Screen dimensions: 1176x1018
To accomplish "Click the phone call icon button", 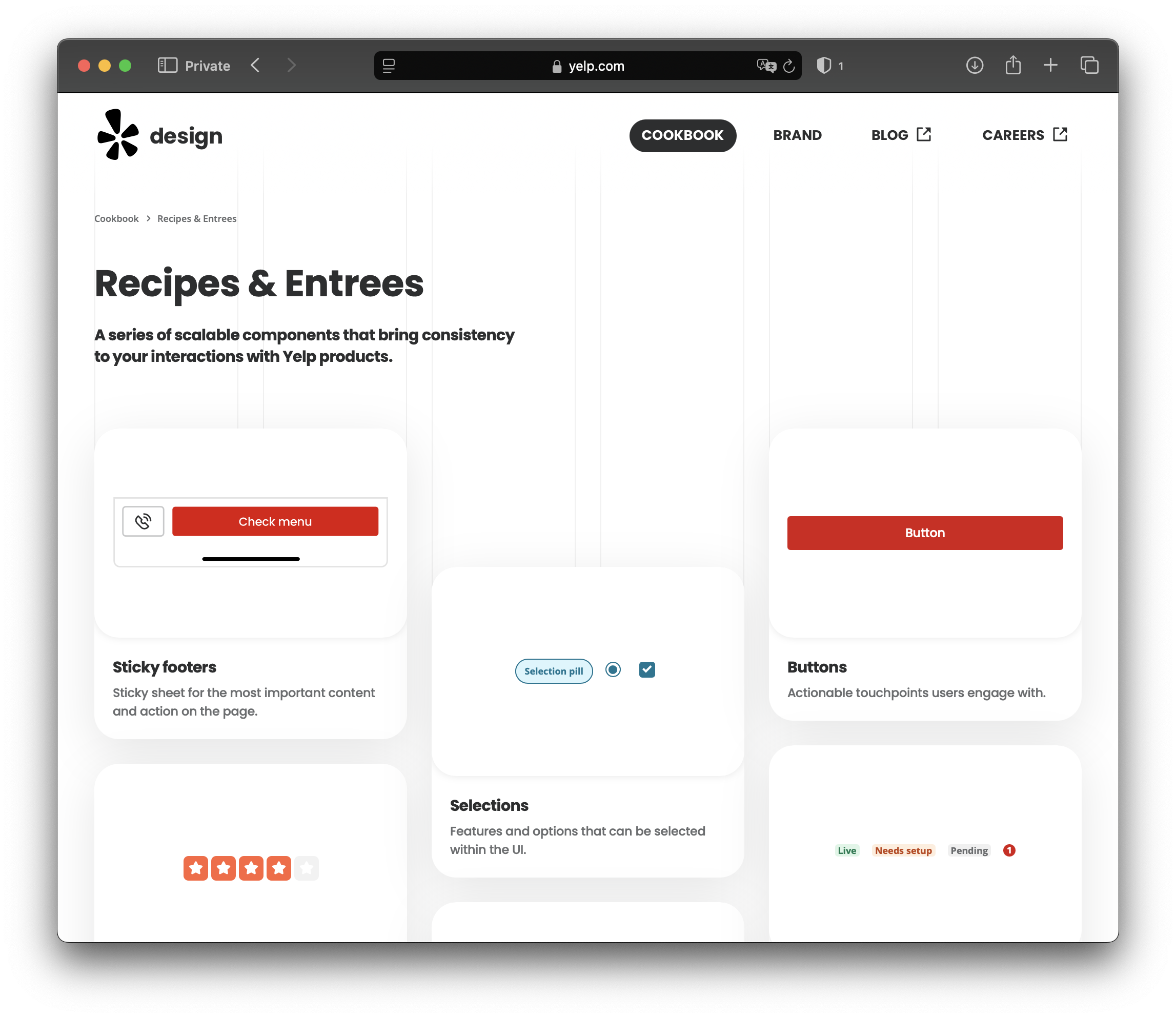I will [143, 521].
